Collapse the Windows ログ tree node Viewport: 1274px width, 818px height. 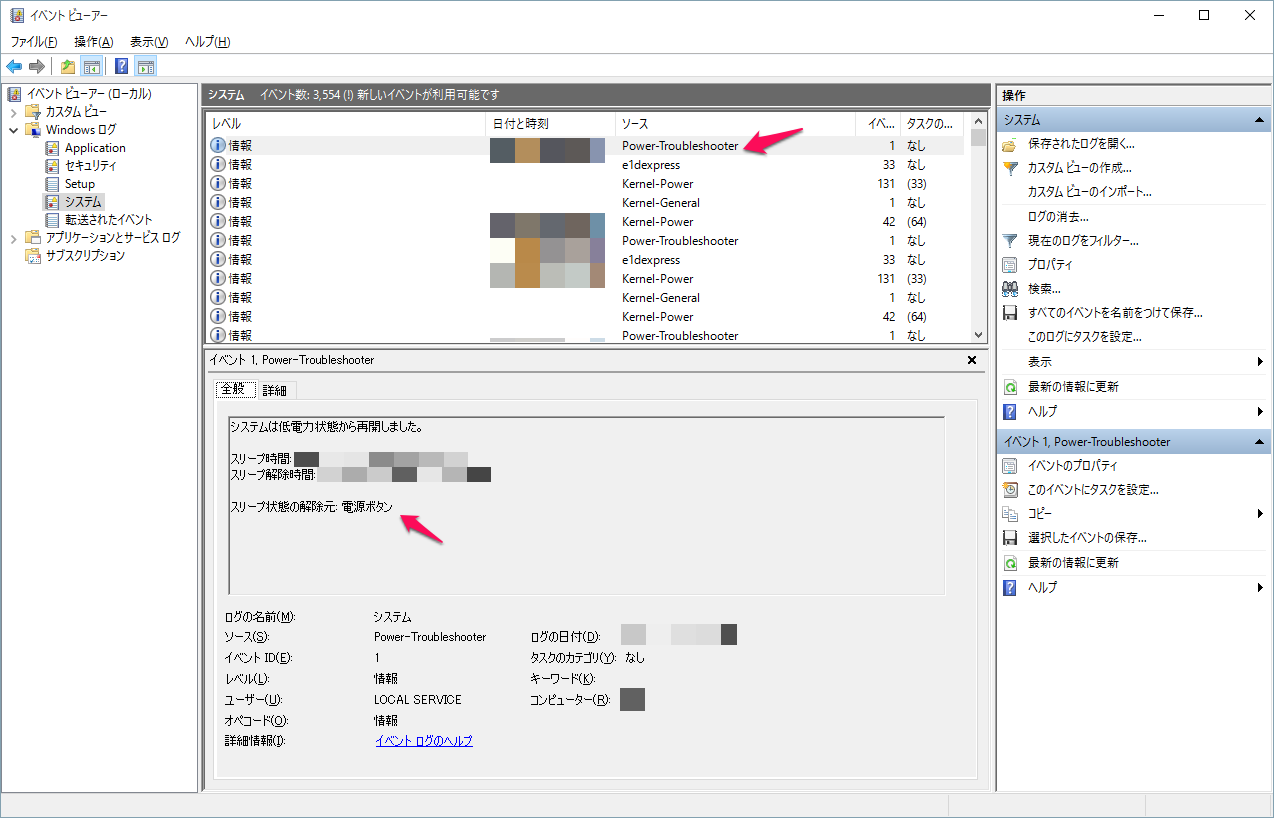[x=14, y=130]
